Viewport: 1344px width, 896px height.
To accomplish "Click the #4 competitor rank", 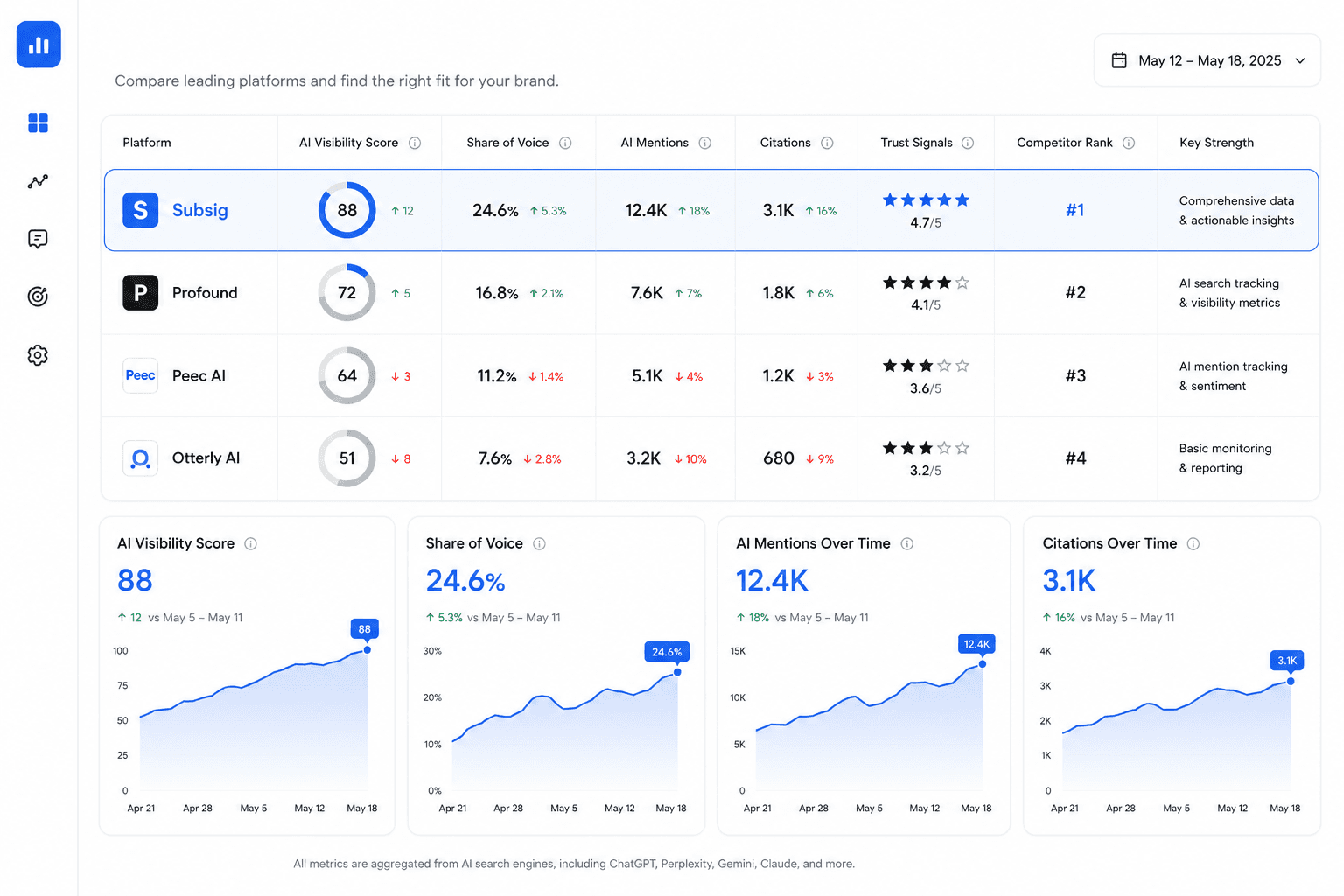I will [1075, 458].
